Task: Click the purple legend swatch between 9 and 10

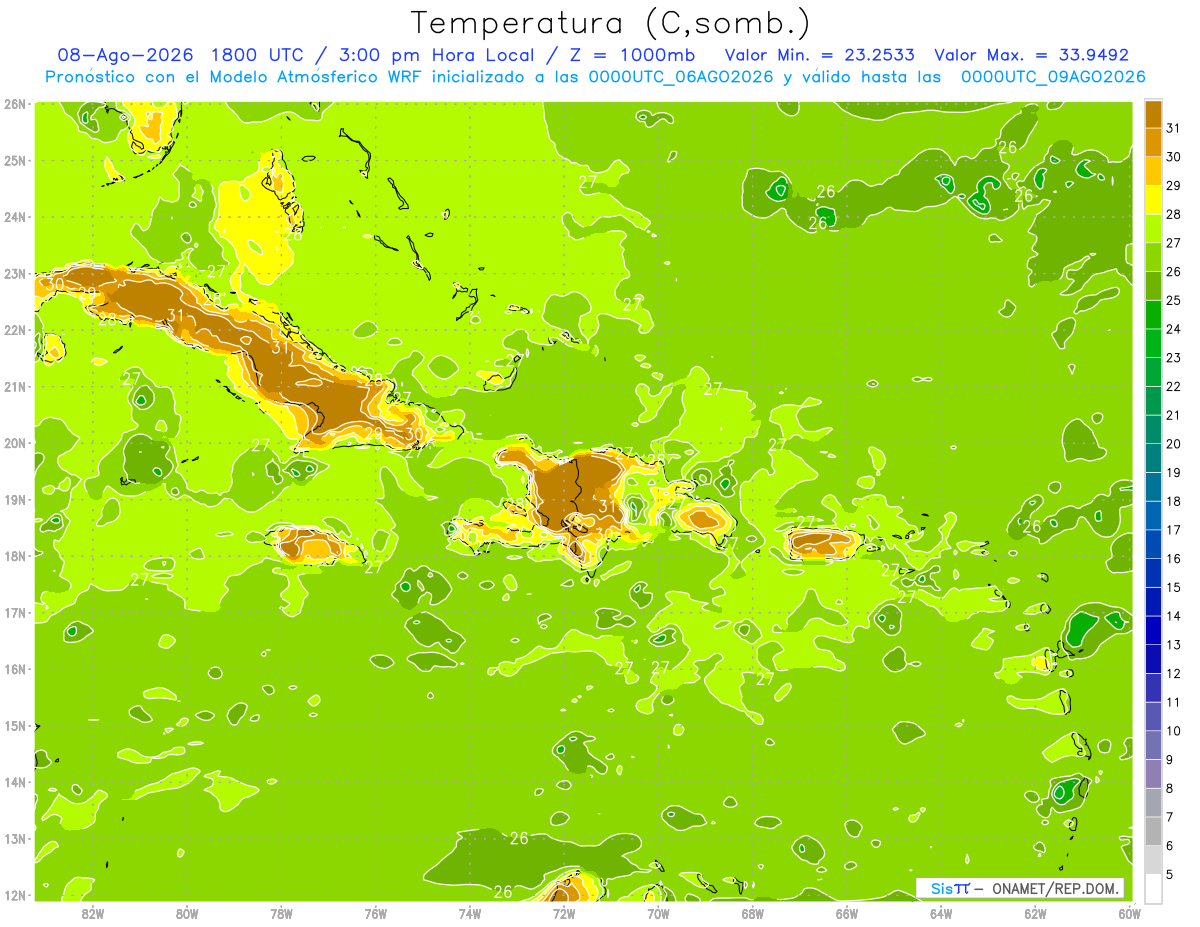Action: [x=1153, y=744]
